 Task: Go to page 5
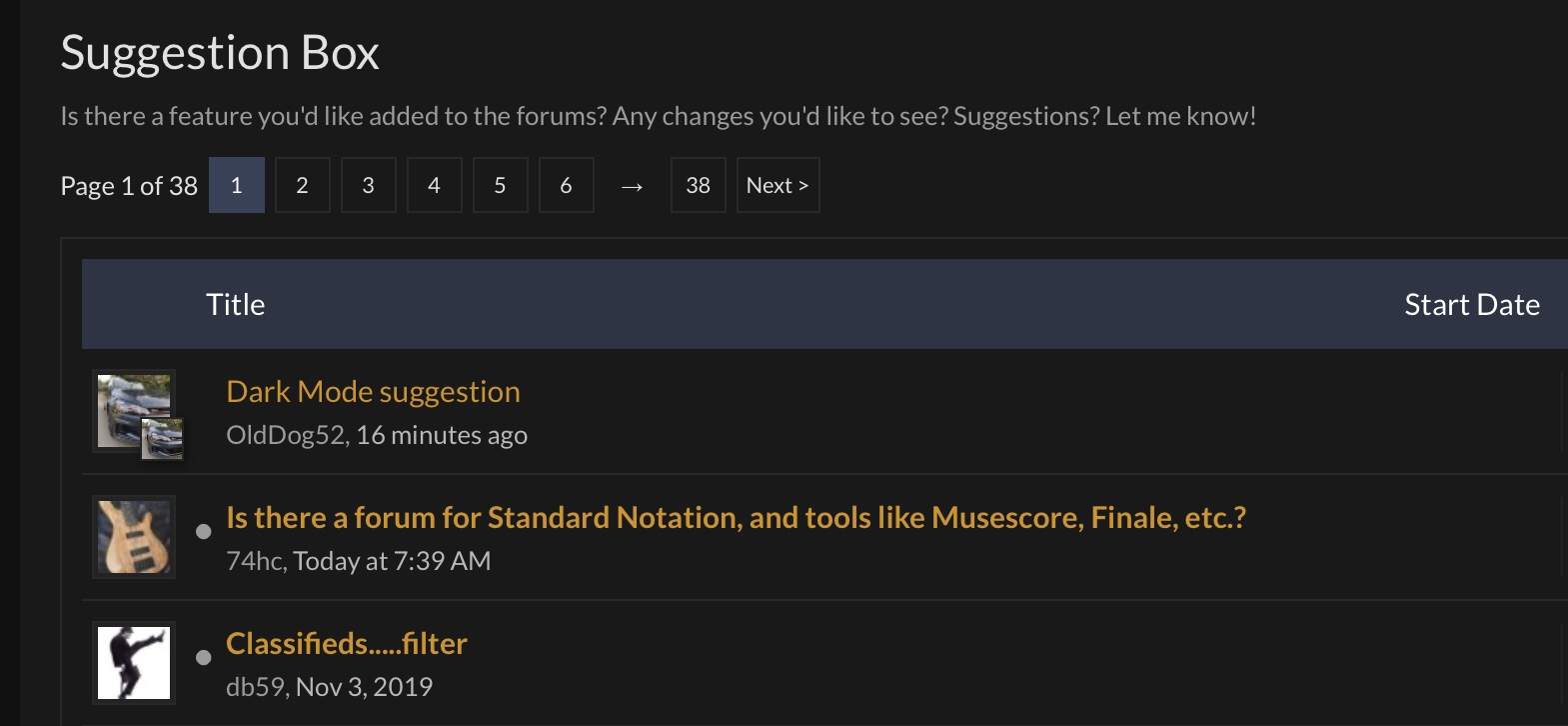pos(500,185)
